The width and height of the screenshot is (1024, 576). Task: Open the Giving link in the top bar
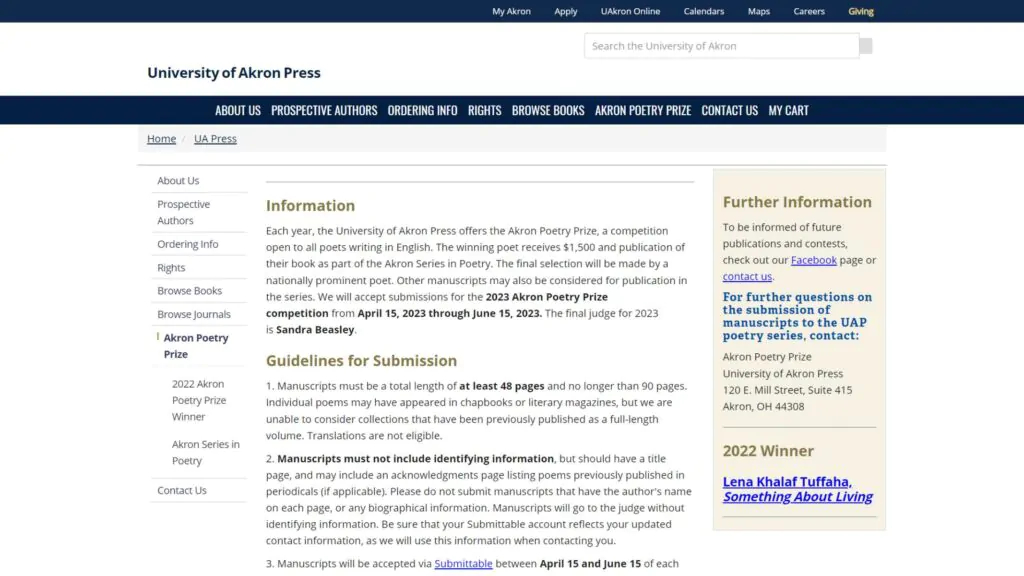click(860, 12)
